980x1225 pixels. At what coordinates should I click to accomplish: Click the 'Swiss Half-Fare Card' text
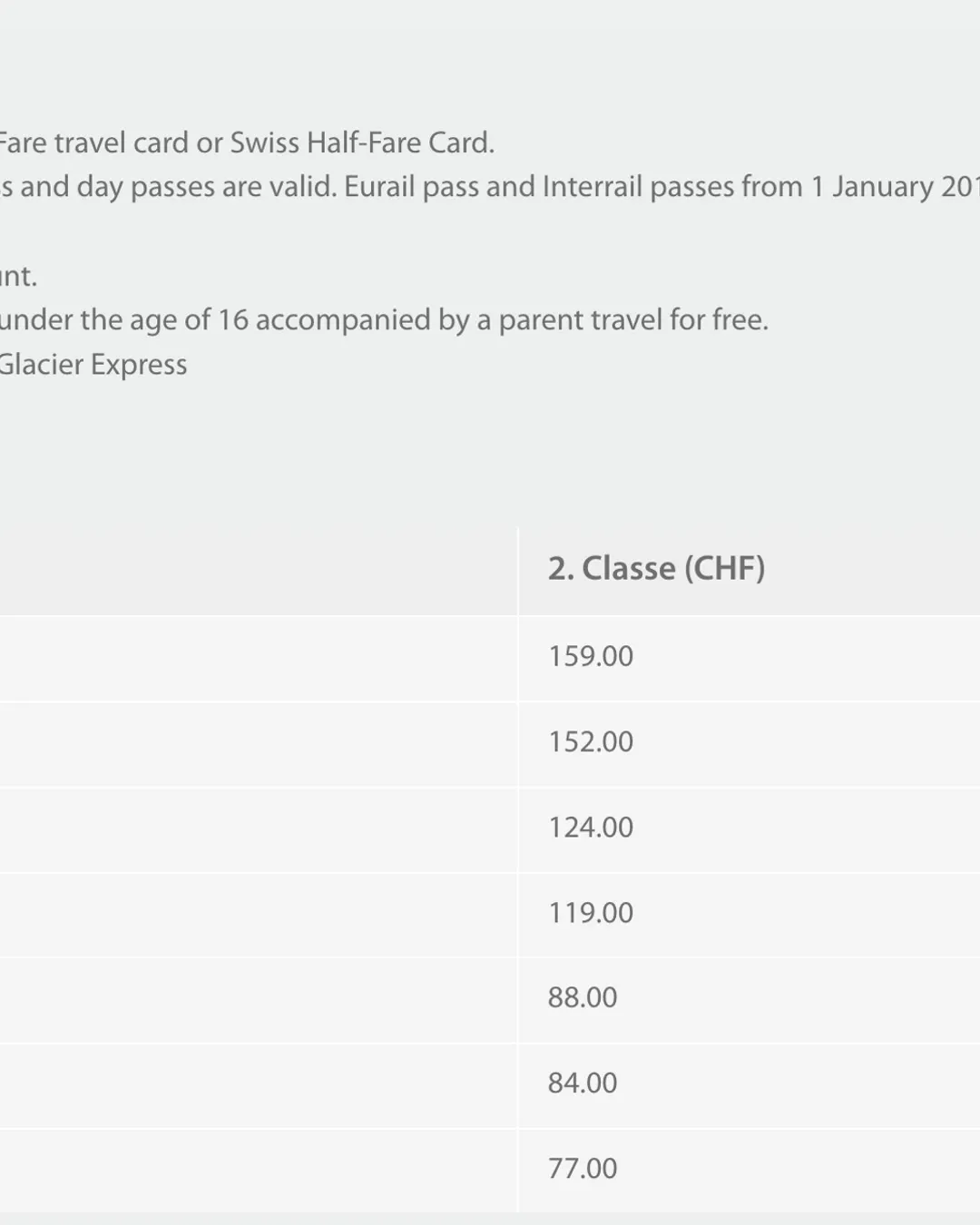point(361,142)
